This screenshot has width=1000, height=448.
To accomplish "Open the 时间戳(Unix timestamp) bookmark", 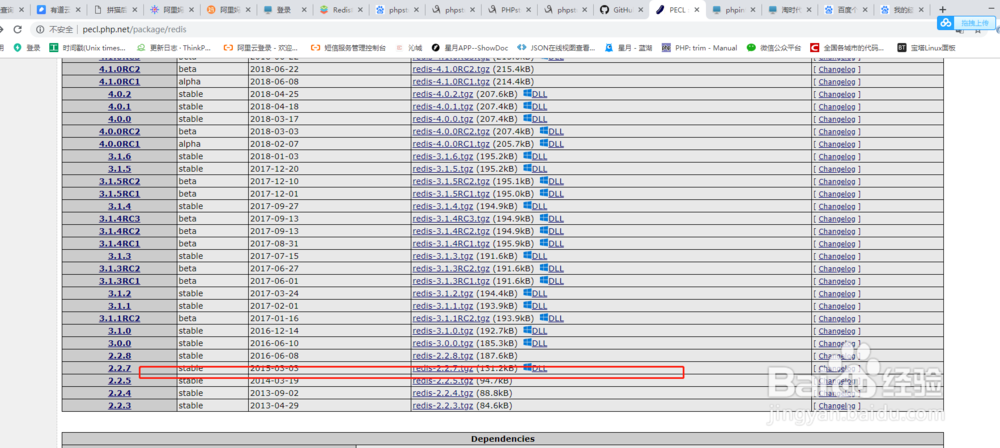I will [x=88, y=47].
